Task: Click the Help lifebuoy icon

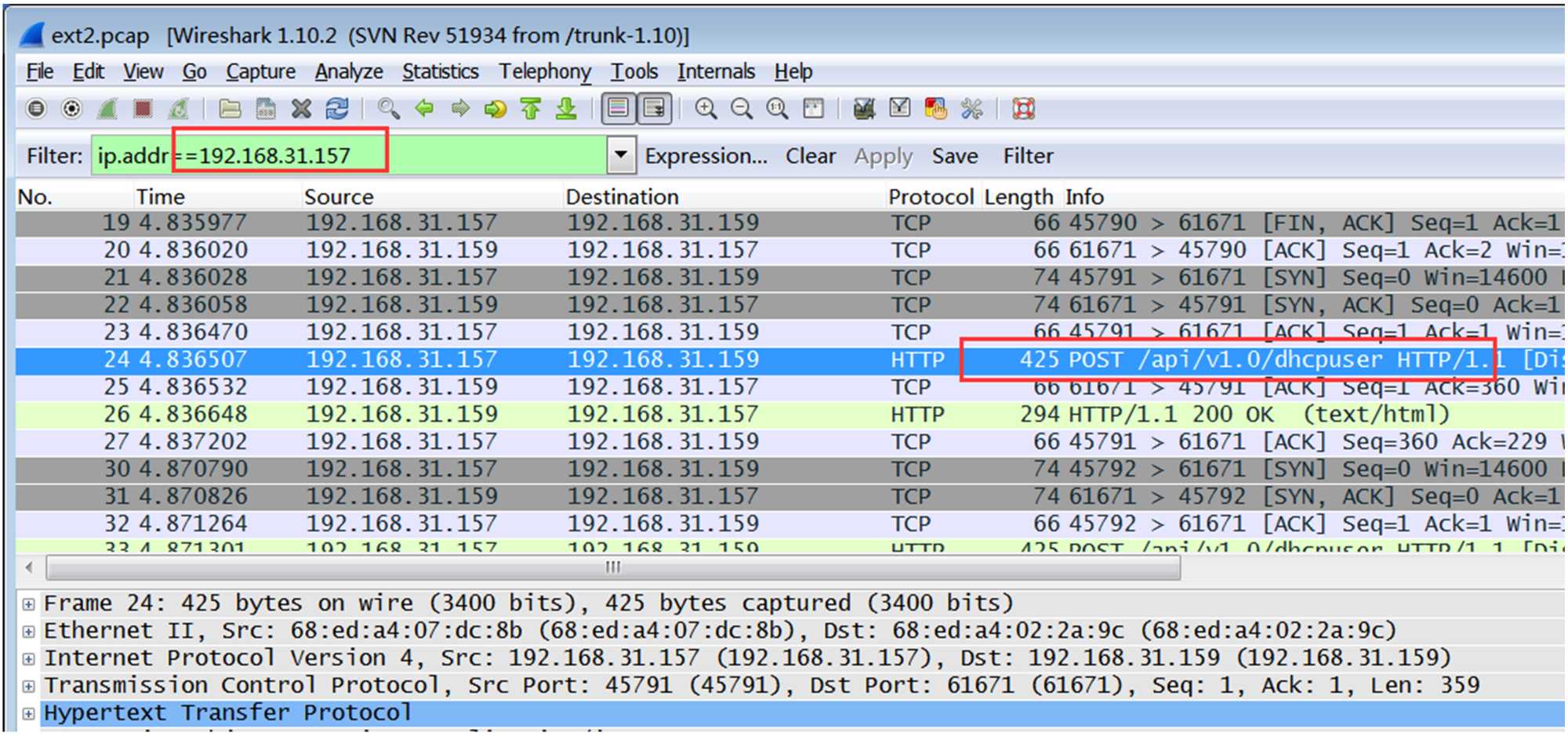Action: click(x=1023, y=108)
